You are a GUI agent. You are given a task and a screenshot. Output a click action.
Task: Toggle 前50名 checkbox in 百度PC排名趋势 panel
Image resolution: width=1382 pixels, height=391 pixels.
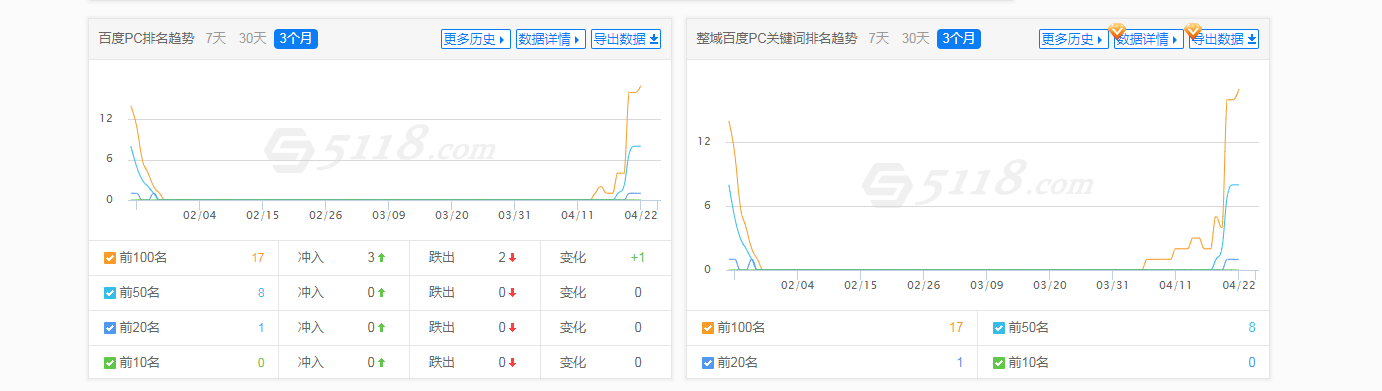click(x=110, y=293)
